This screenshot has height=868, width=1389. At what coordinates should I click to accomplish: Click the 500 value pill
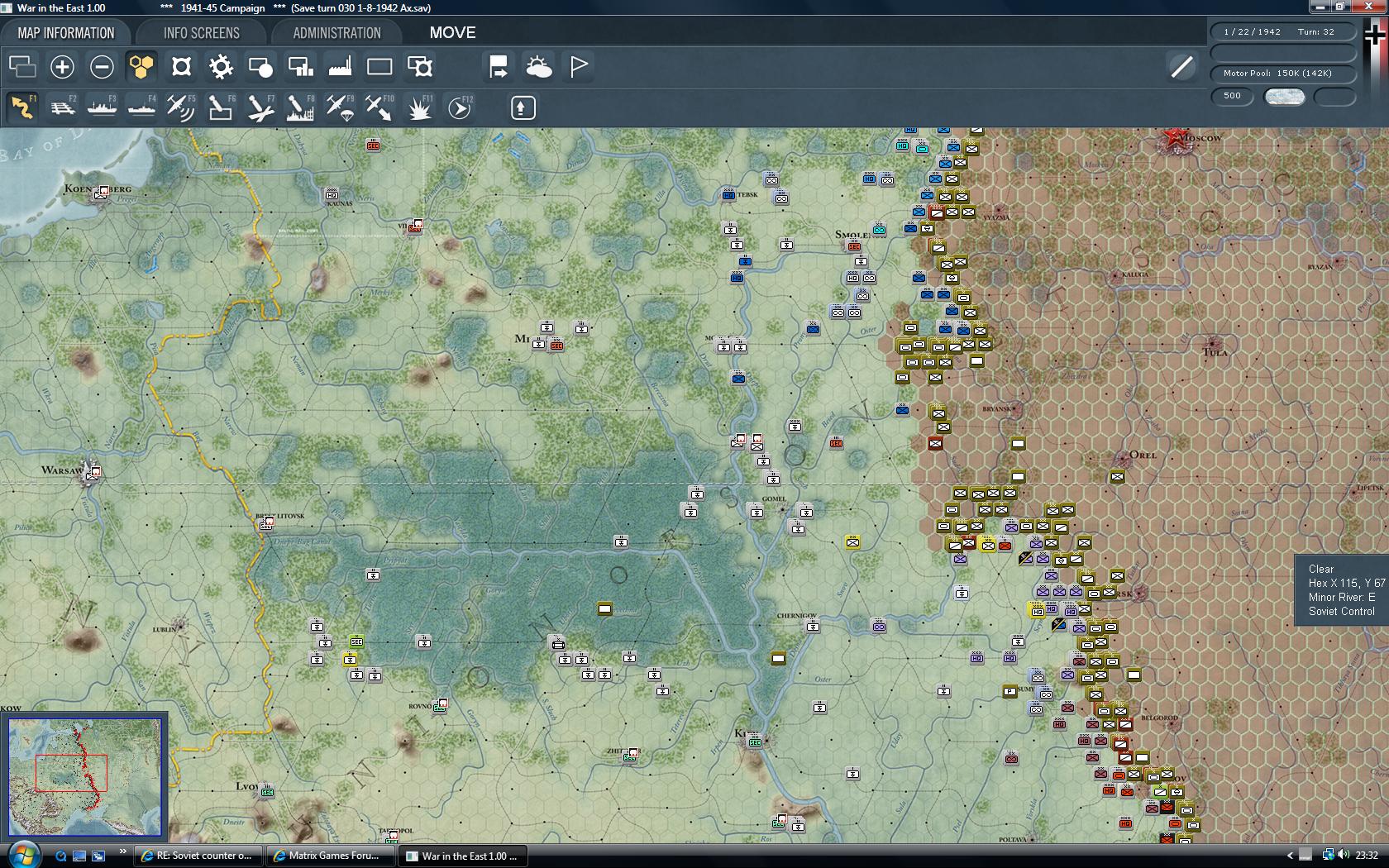point(1232,96)
